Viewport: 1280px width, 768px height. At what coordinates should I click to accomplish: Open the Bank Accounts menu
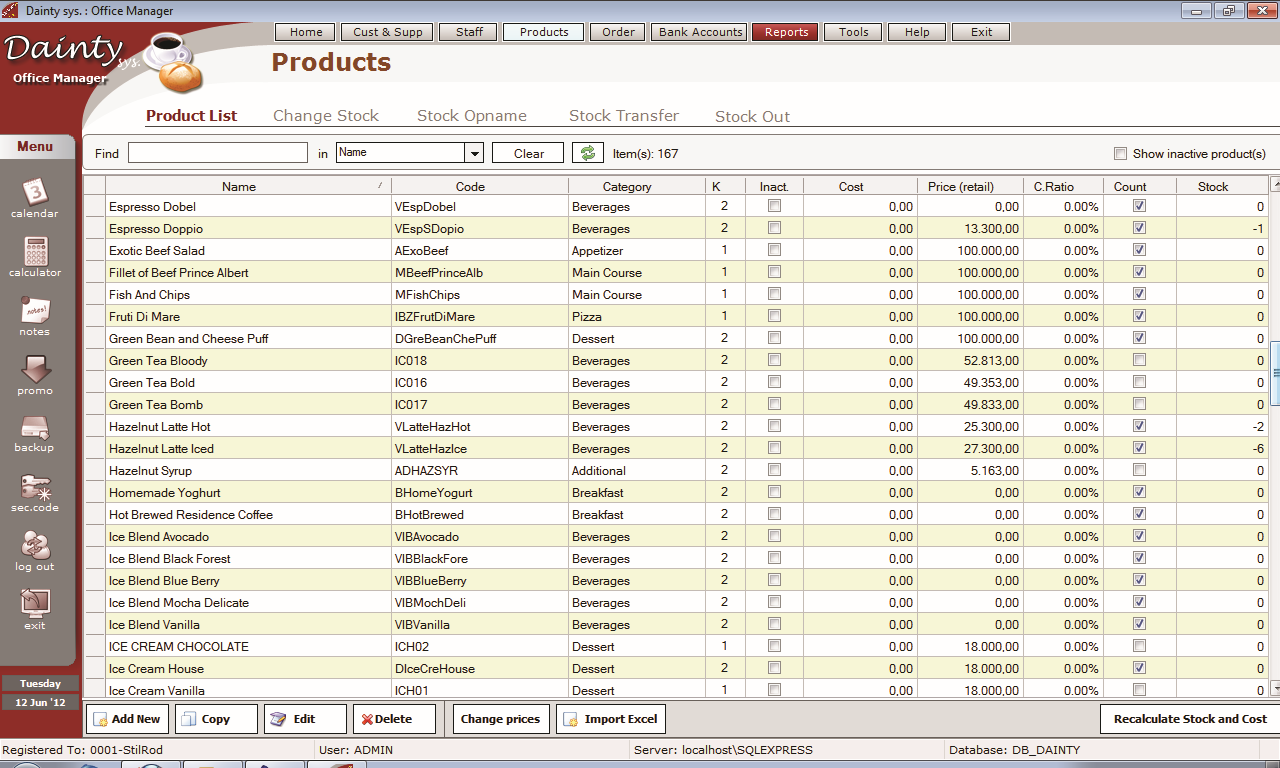tap(700, 32)
